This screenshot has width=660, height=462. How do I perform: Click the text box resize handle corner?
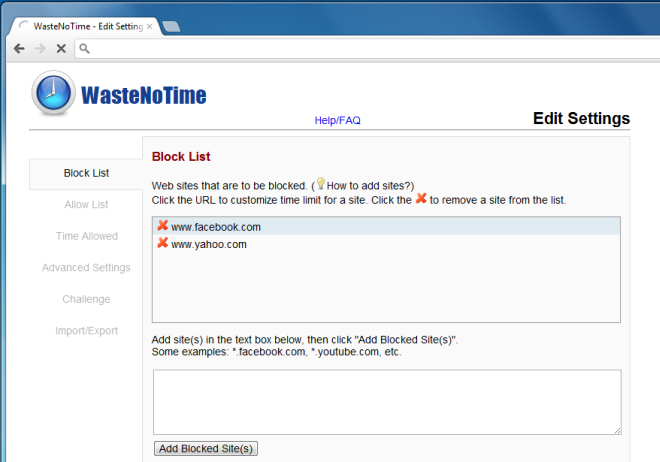617,430
